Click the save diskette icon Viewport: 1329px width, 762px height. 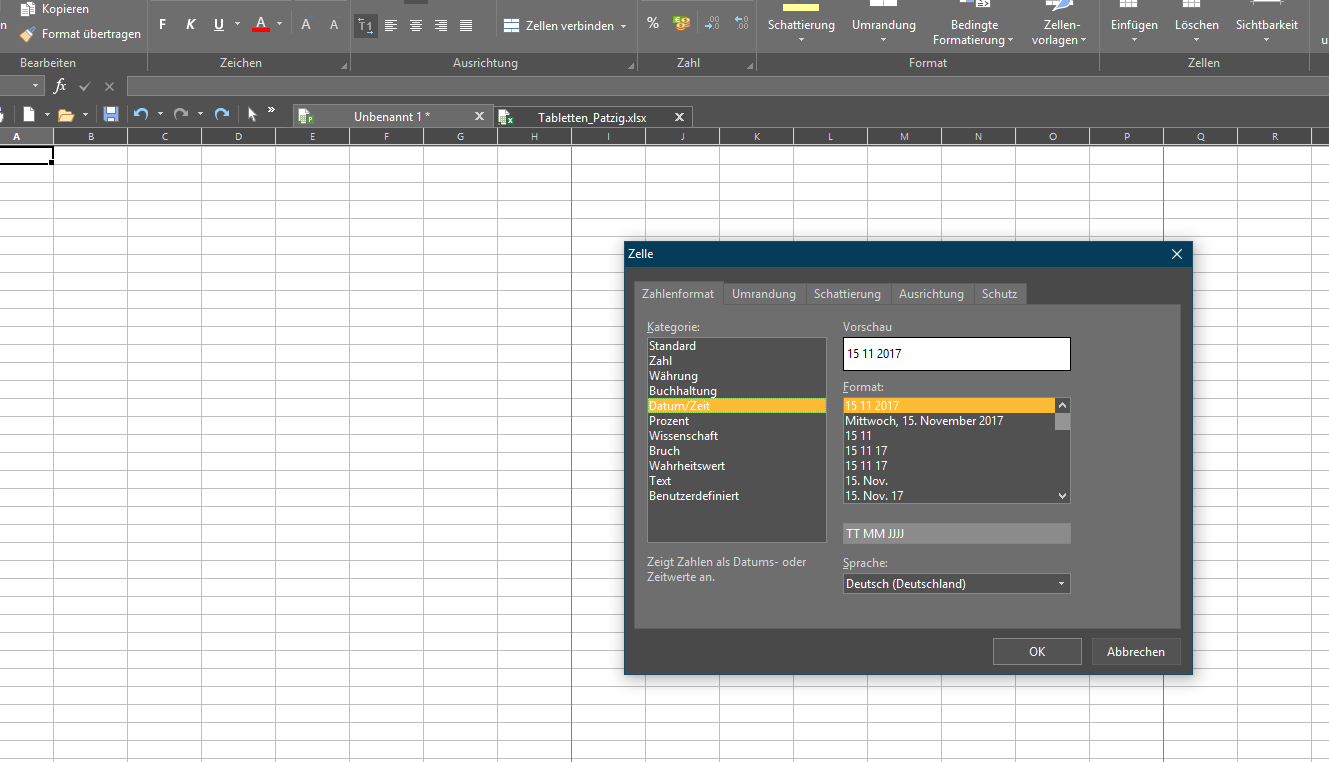[111, 115]
